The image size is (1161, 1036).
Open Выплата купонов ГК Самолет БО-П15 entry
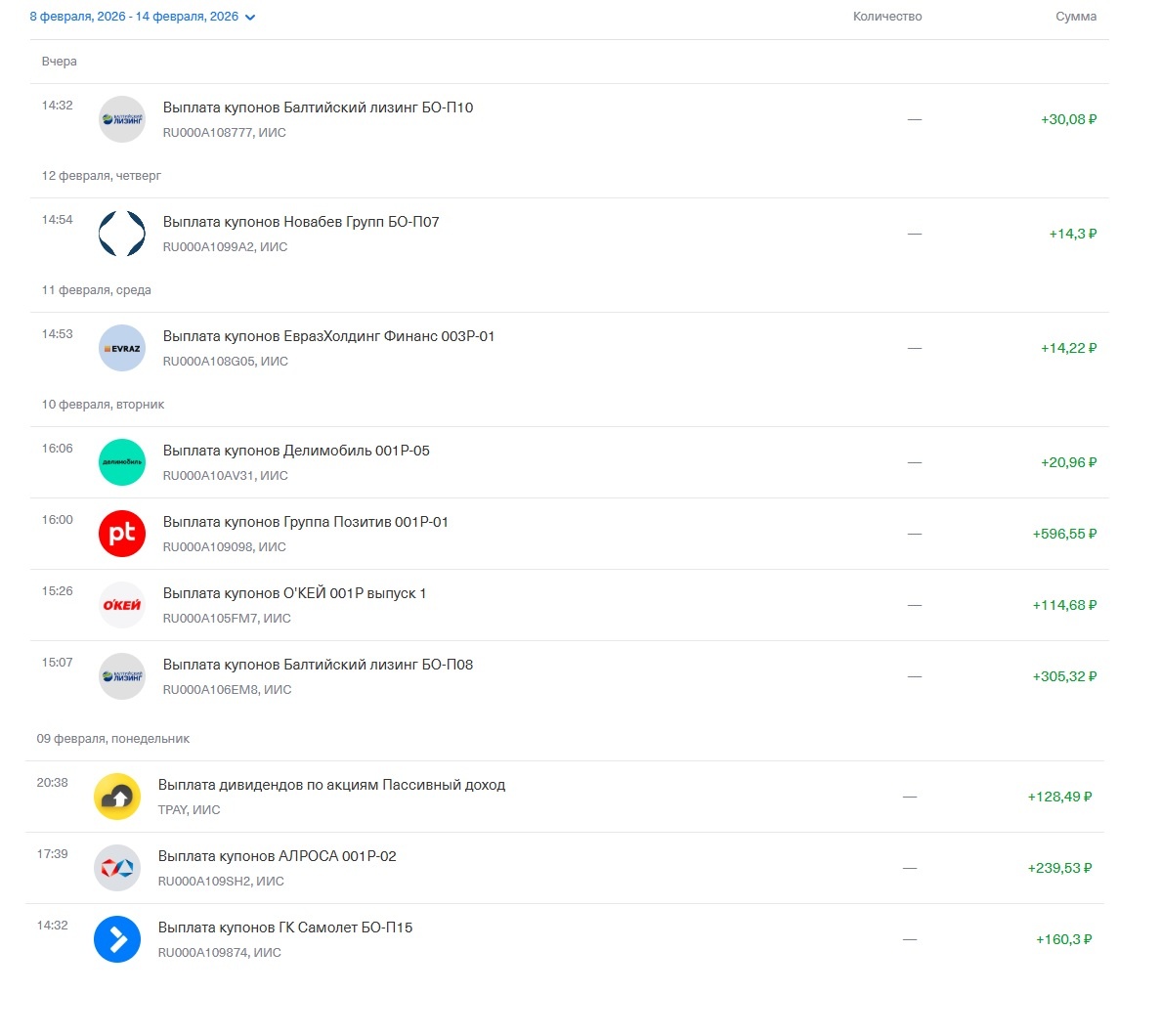[x=564, y=939]
